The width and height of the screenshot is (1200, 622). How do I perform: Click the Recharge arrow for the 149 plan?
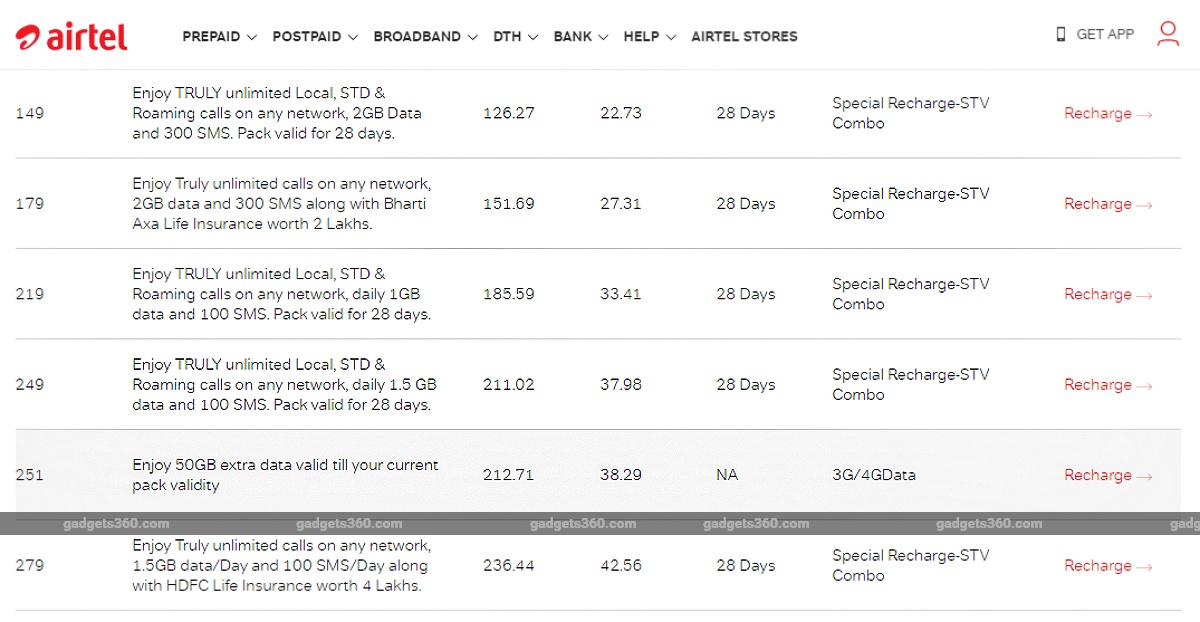[1107, 113]
